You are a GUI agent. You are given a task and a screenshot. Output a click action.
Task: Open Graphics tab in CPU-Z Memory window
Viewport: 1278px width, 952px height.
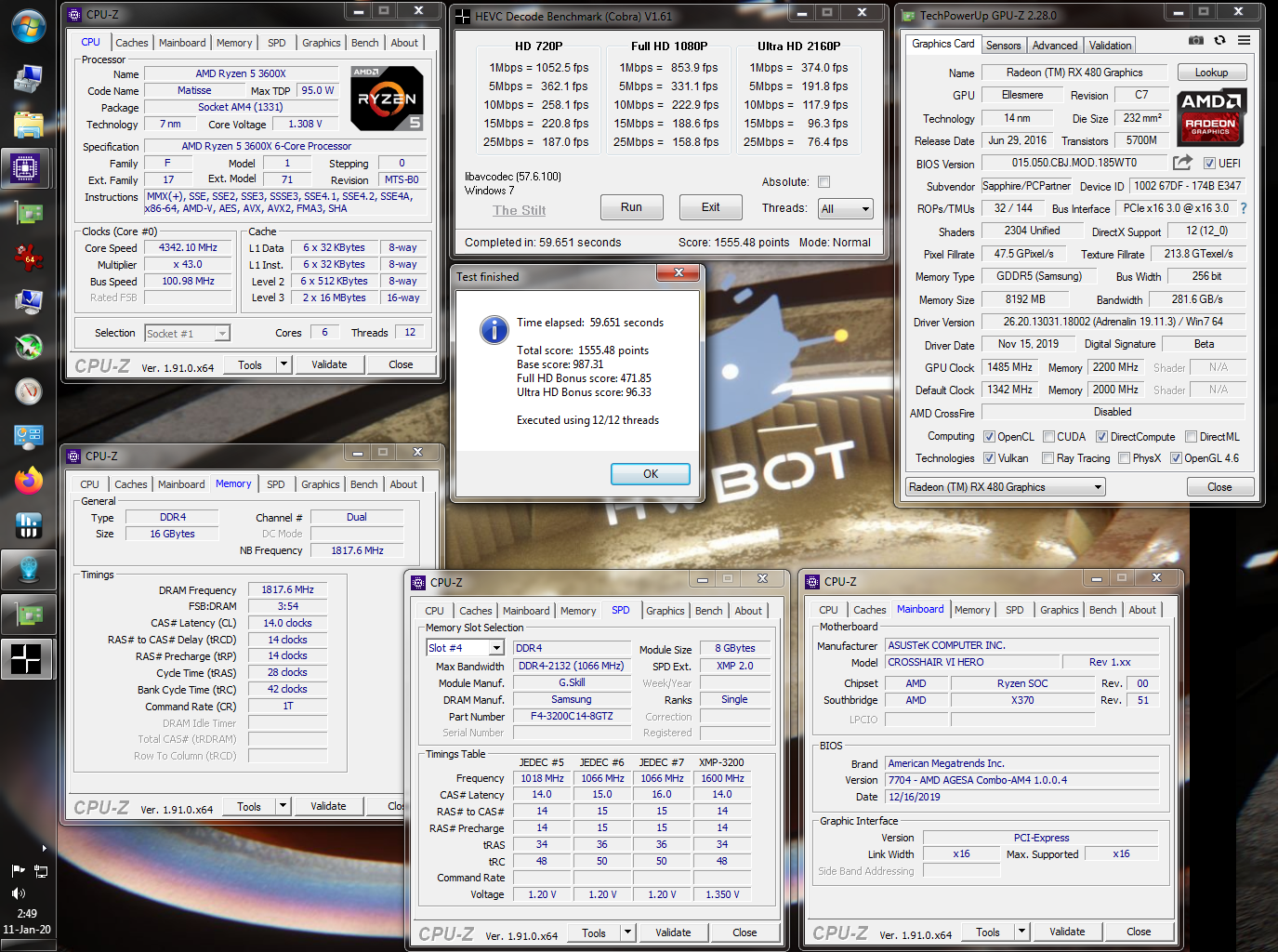click(321, 484)
